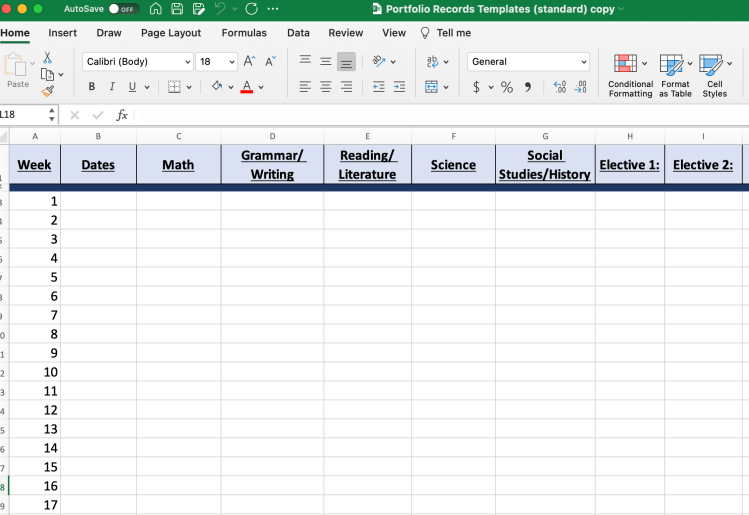Click the Format Painter brush icon
749x515 pixels.
click(x=47, y=91)
